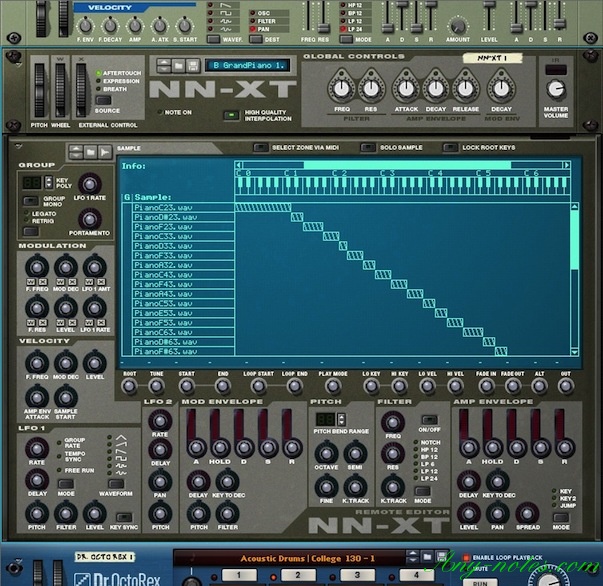Fold the NN-XT main panel with the corner triangle
The width and height of the screenshot is (603, 586).
pos(18,64)
